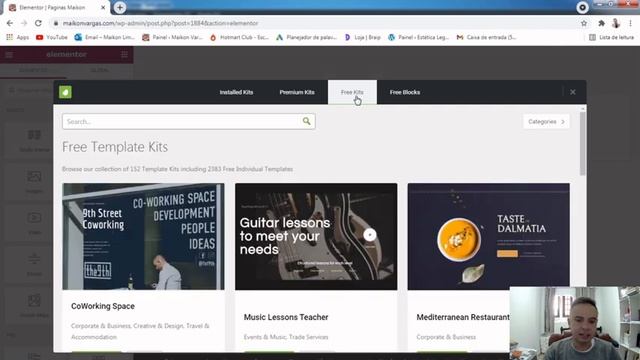Switch to the Premium Kits tab
The image size is (640, 360).
[297, 92]
